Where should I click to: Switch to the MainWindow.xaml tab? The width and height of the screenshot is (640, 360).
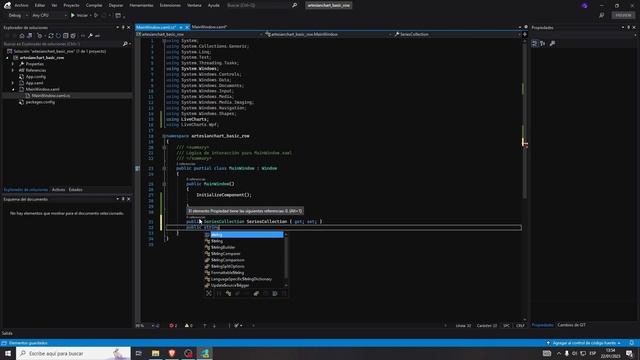209,27
